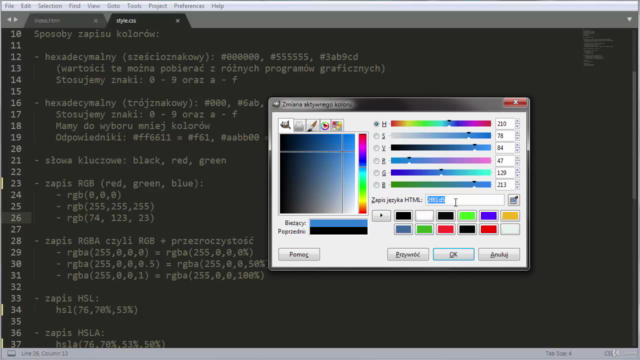Close the index.html tab
Viewport: 640px width, 360px height.
point(96,20)
